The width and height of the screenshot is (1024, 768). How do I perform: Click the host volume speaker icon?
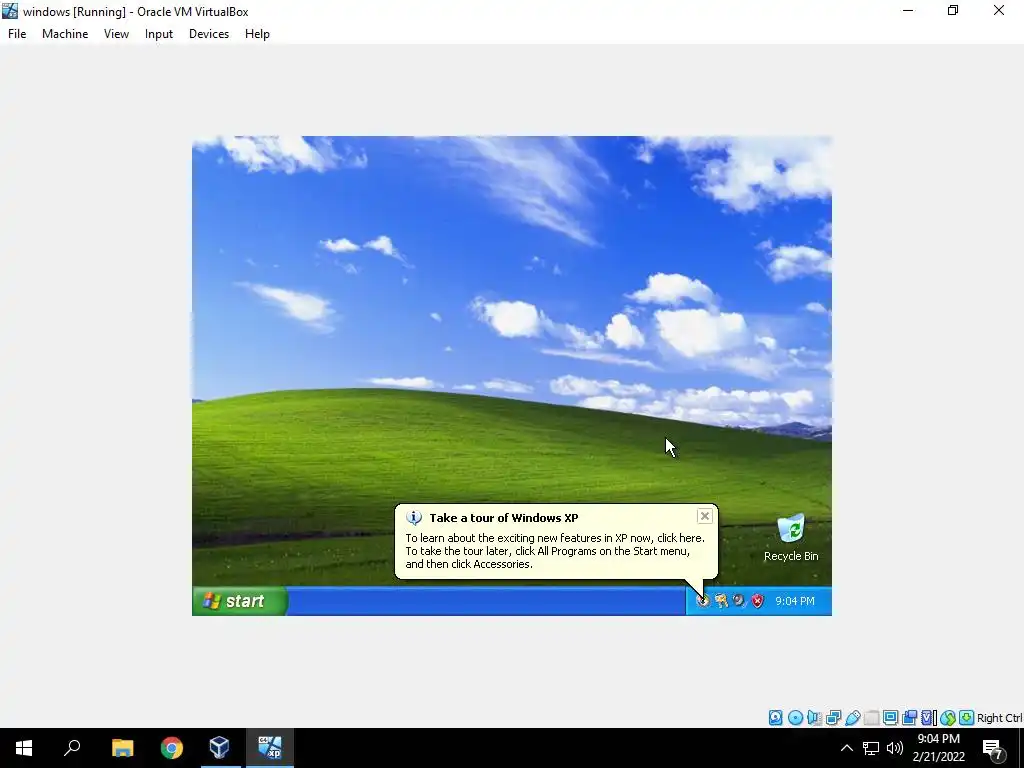895,748
